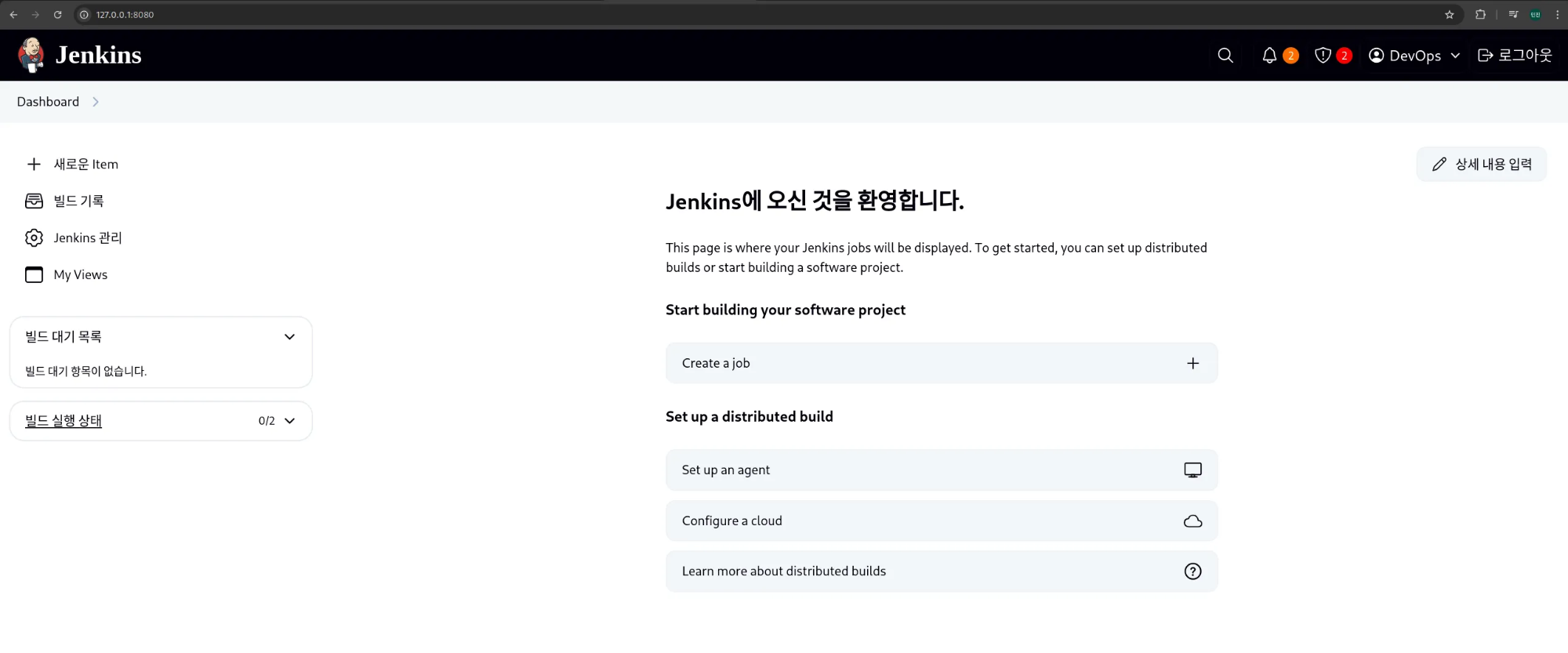Click the browser back arrow
Image resolution: width=1568 pixels, height=653 pixels.
tap(13, 14)
